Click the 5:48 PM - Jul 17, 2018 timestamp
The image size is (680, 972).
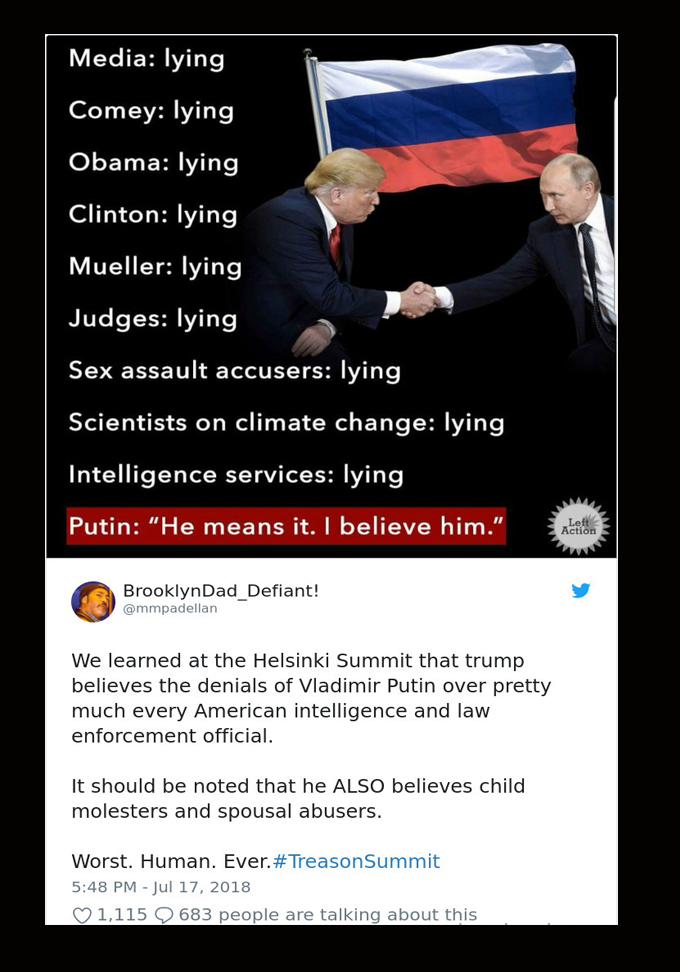[x=161, y=887]
